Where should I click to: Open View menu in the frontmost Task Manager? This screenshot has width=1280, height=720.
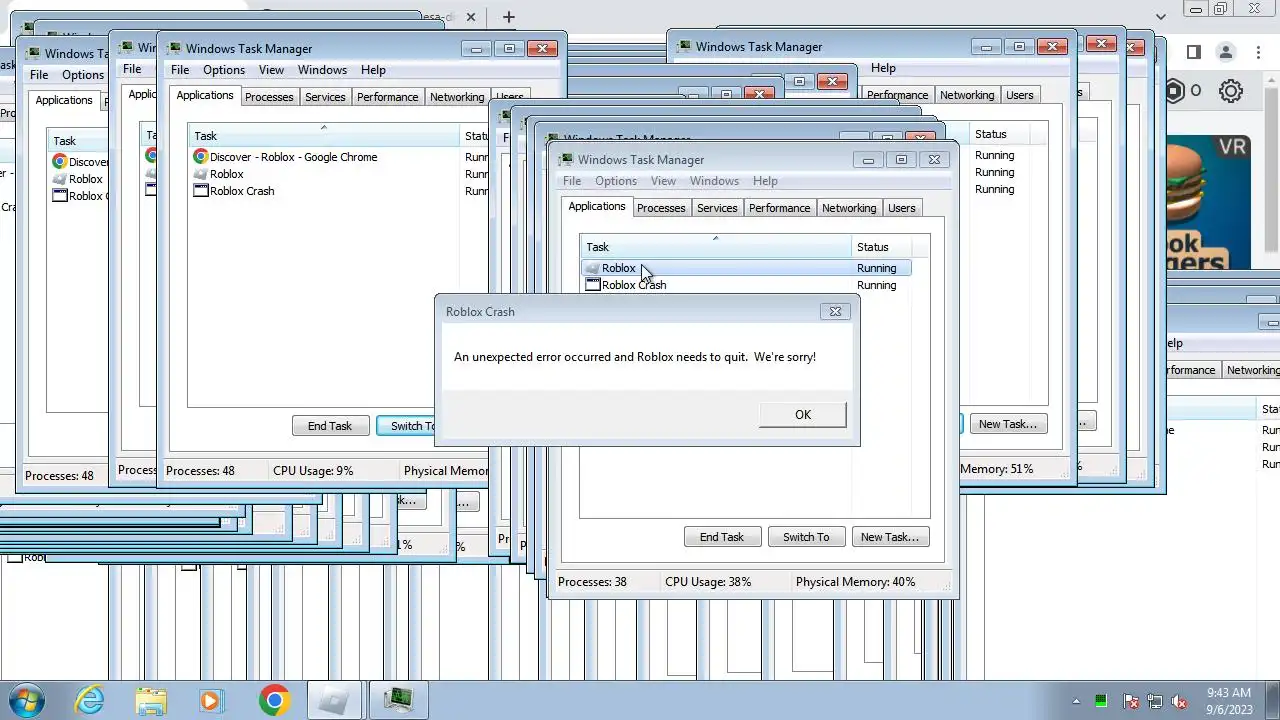664,181
